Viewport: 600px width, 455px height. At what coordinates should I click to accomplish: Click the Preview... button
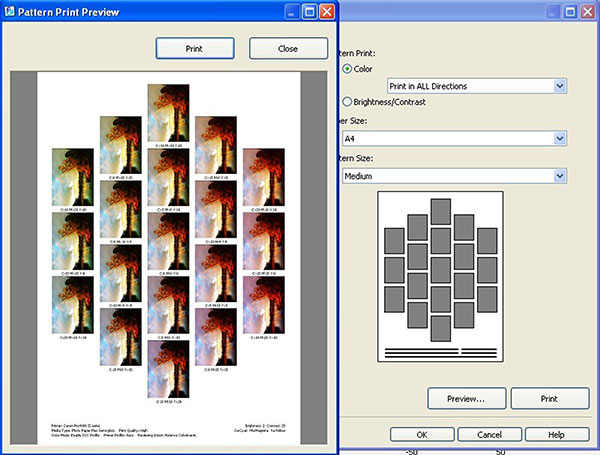click(465, 398)
